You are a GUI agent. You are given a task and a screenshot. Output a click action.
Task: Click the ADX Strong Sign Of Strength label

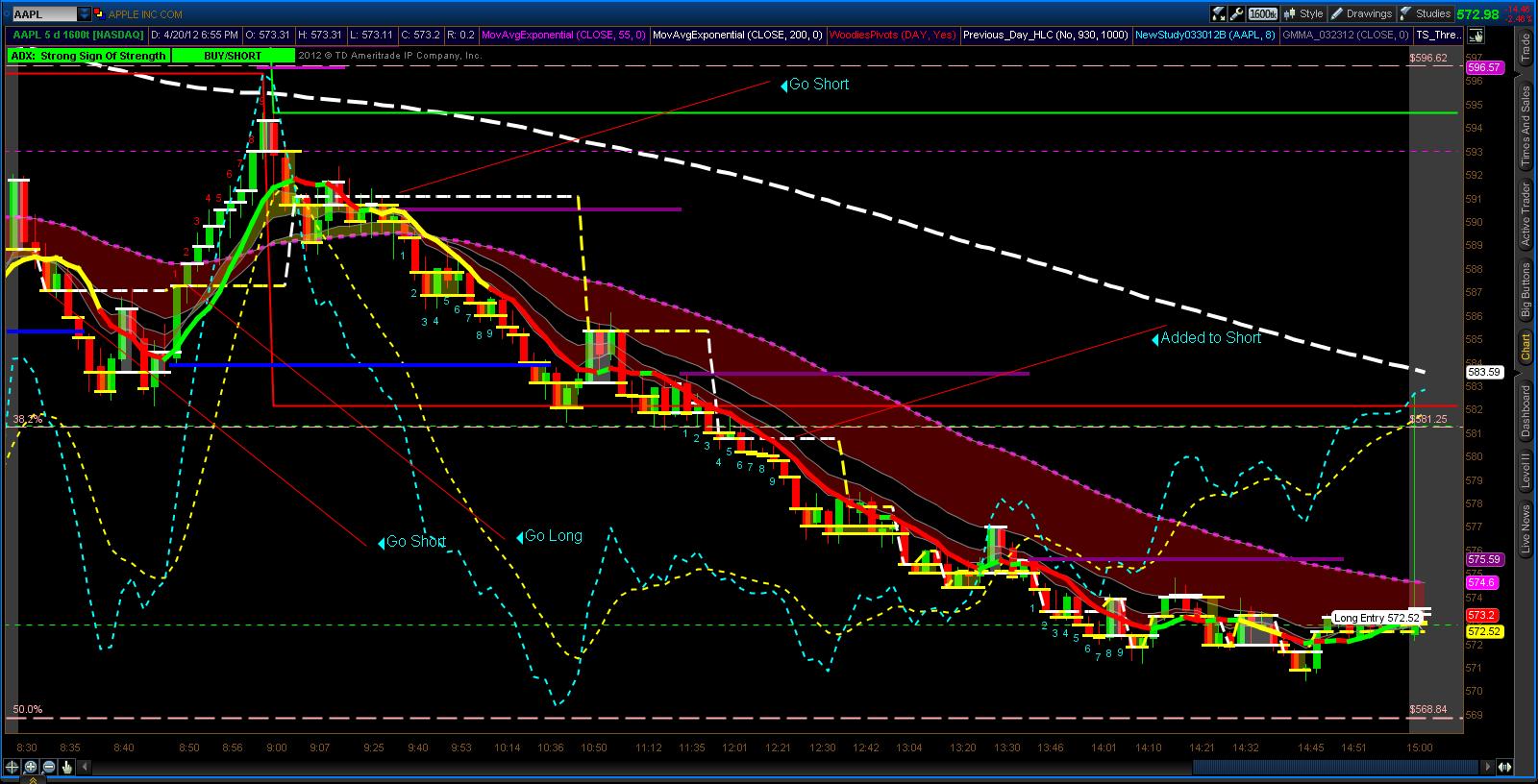87,56
